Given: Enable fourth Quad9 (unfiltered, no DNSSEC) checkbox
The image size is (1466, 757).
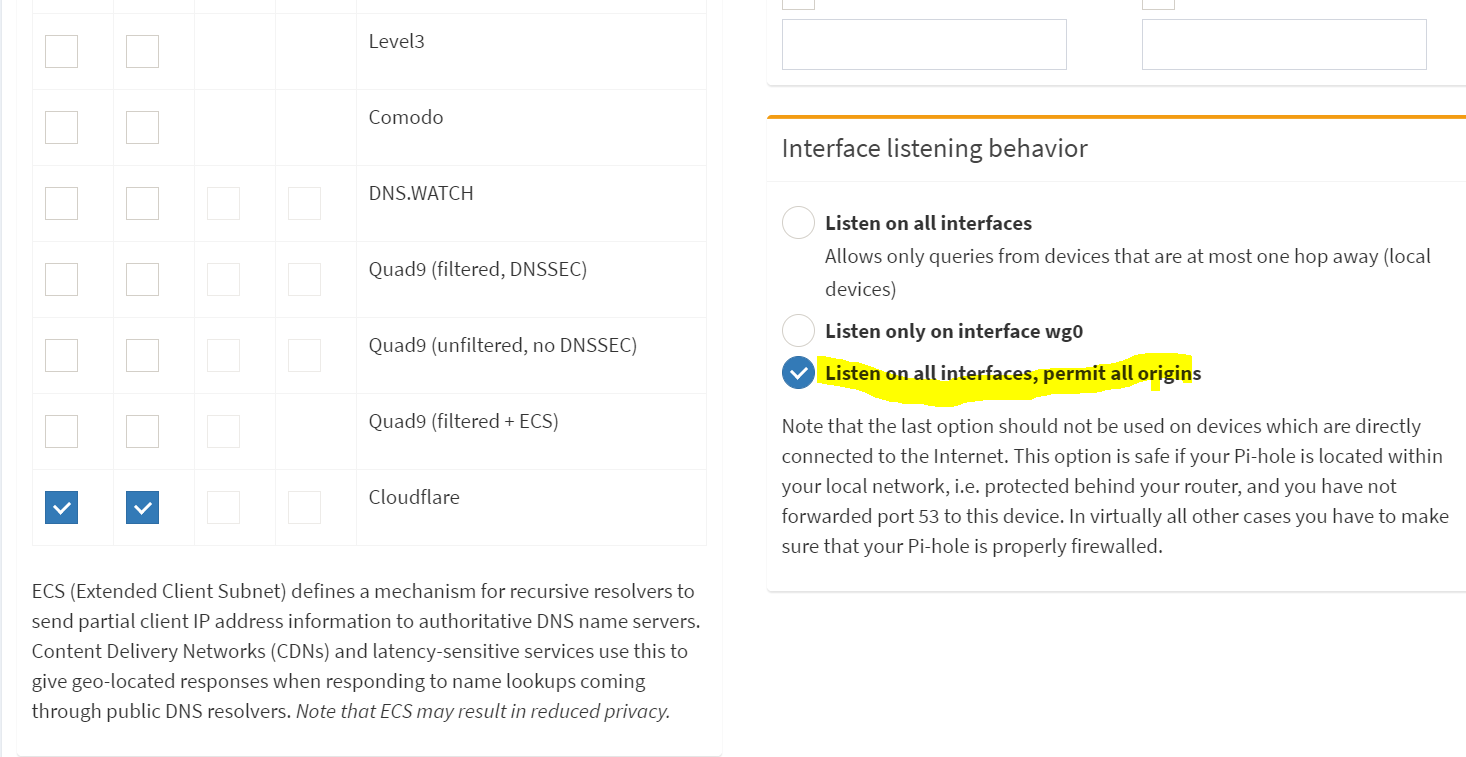Looking at the screenshot, I should pos(304,355).
